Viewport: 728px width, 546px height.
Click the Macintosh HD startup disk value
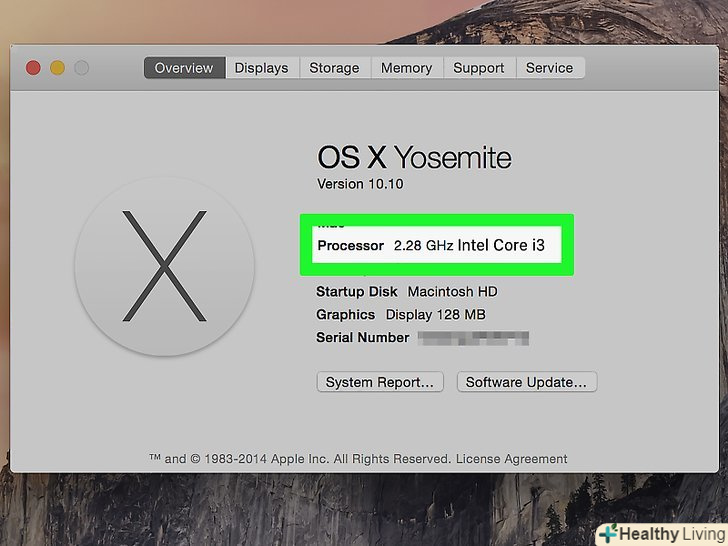click(453, 292)
